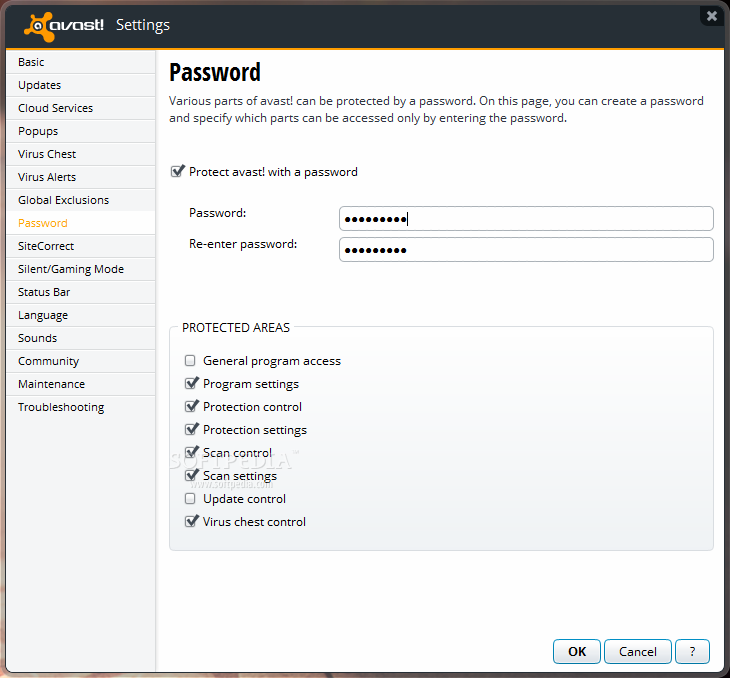
Task: Click the Password page heading
Action: click(215, 73)
